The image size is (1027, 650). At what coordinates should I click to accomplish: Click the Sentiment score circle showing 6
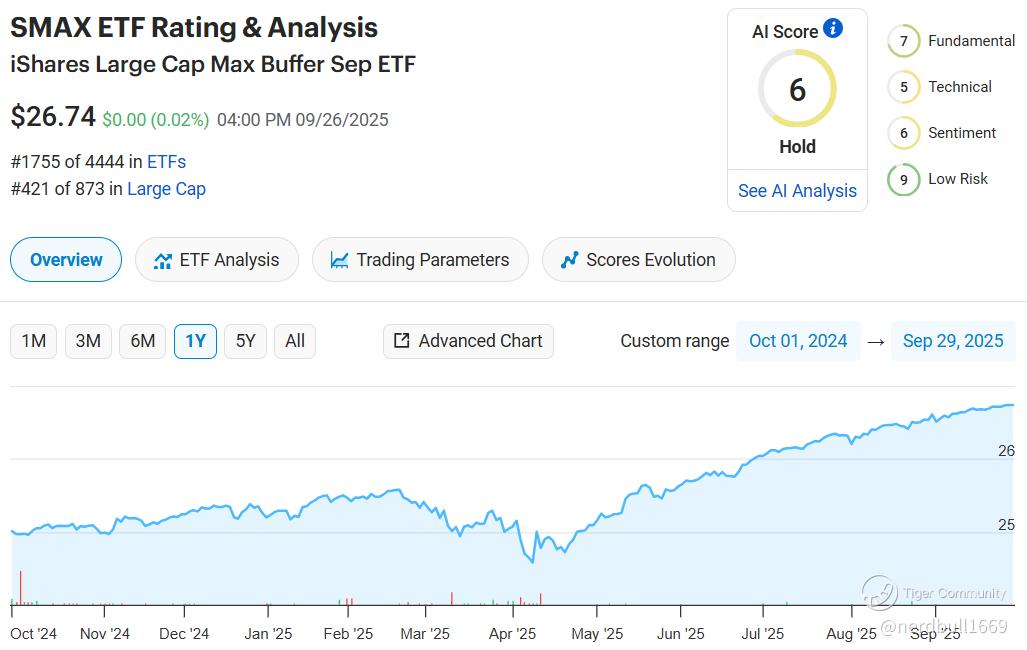(904, 134)
